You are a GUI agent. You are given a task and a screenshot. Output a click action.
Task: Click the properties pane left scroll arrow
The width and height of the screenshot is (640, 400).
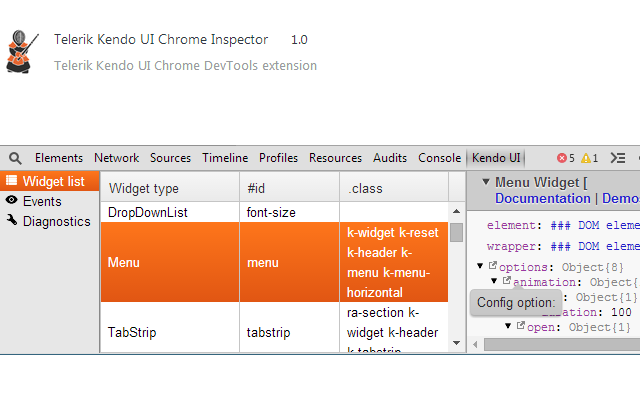click(x=475, y=344)
